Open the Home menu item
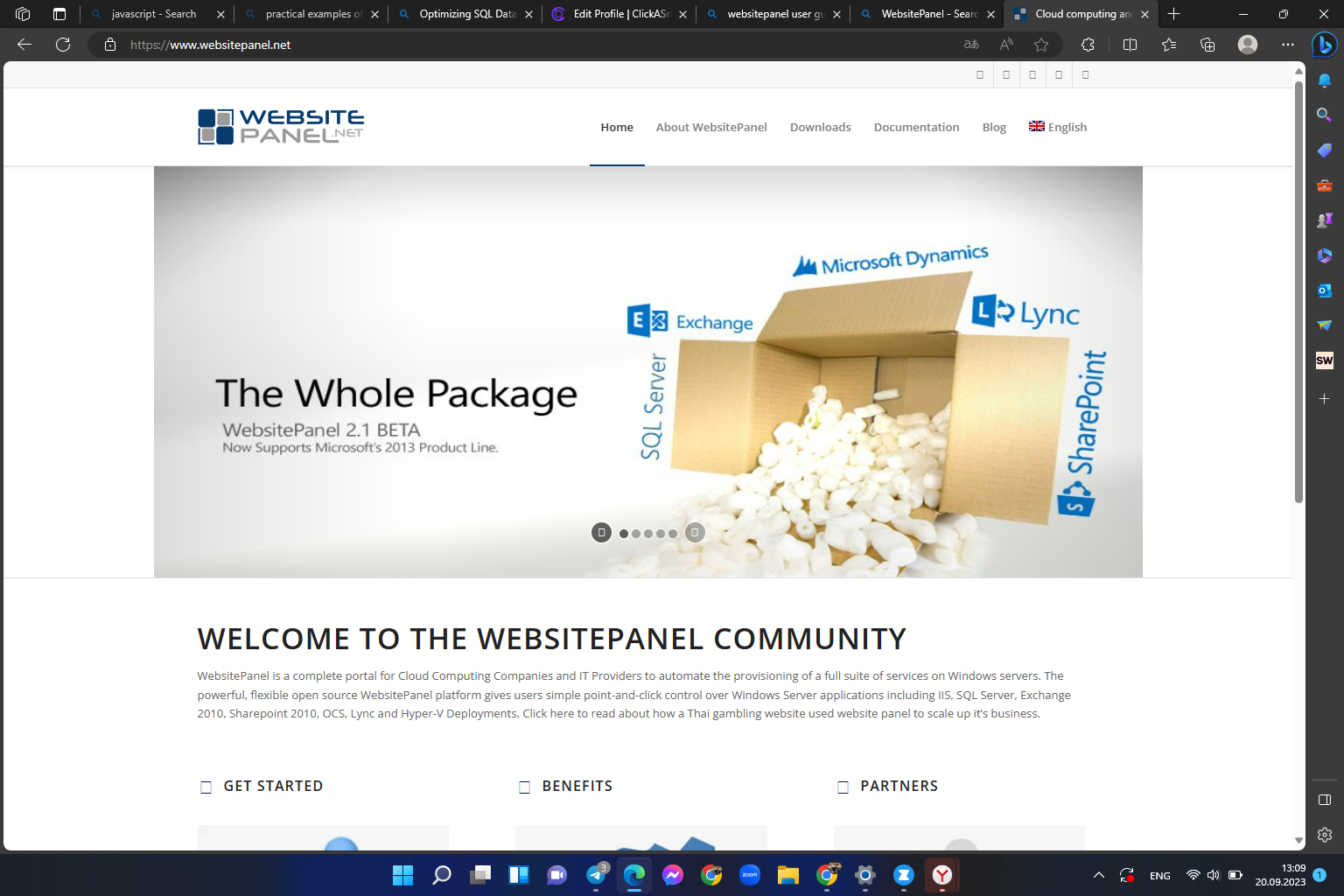Viewport: 1344px width, 896px height. (x=617, y=127)
